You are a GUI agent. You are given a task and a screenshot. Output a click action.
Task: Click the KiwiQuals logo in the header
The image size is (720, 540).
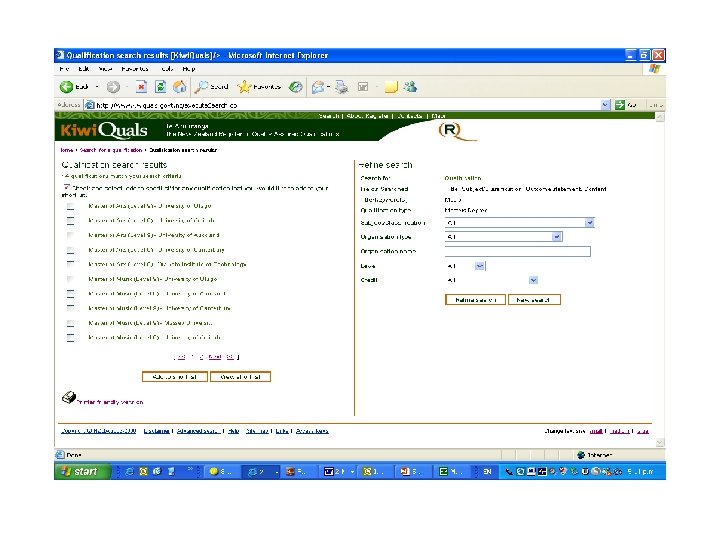104,130
